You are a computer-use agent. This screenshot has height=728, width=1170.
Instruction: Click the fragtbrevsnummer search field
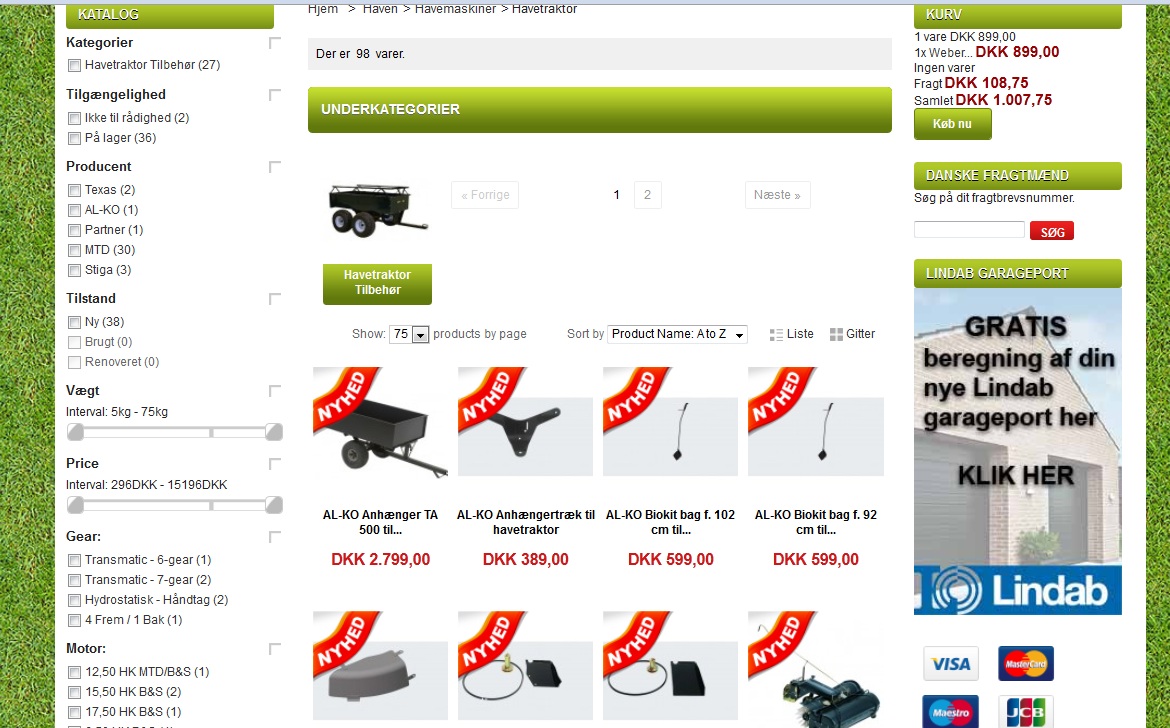coord(969,230)
